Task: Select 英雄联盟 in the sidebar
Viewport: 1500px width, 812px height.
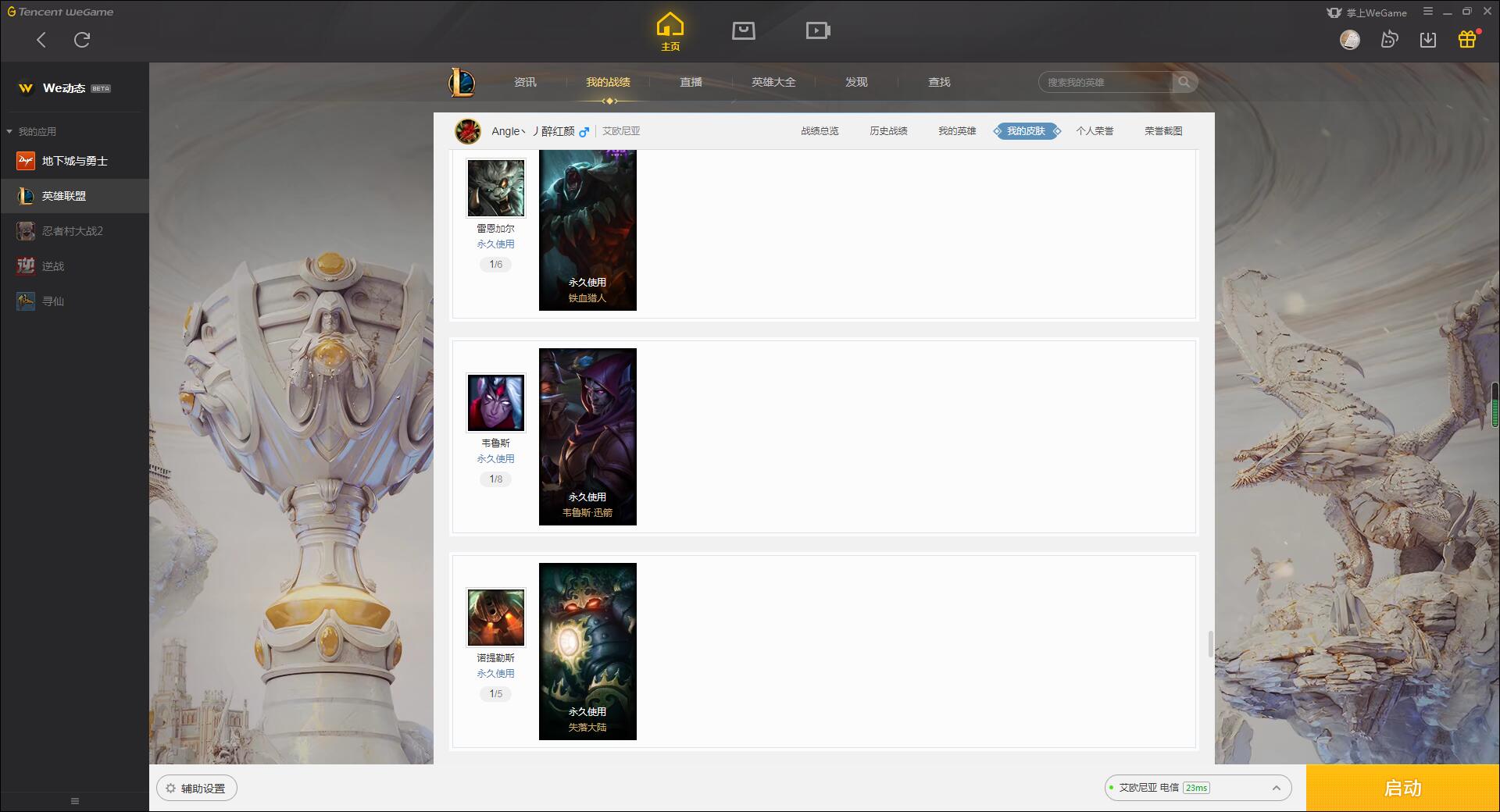Action: [74, 196]
